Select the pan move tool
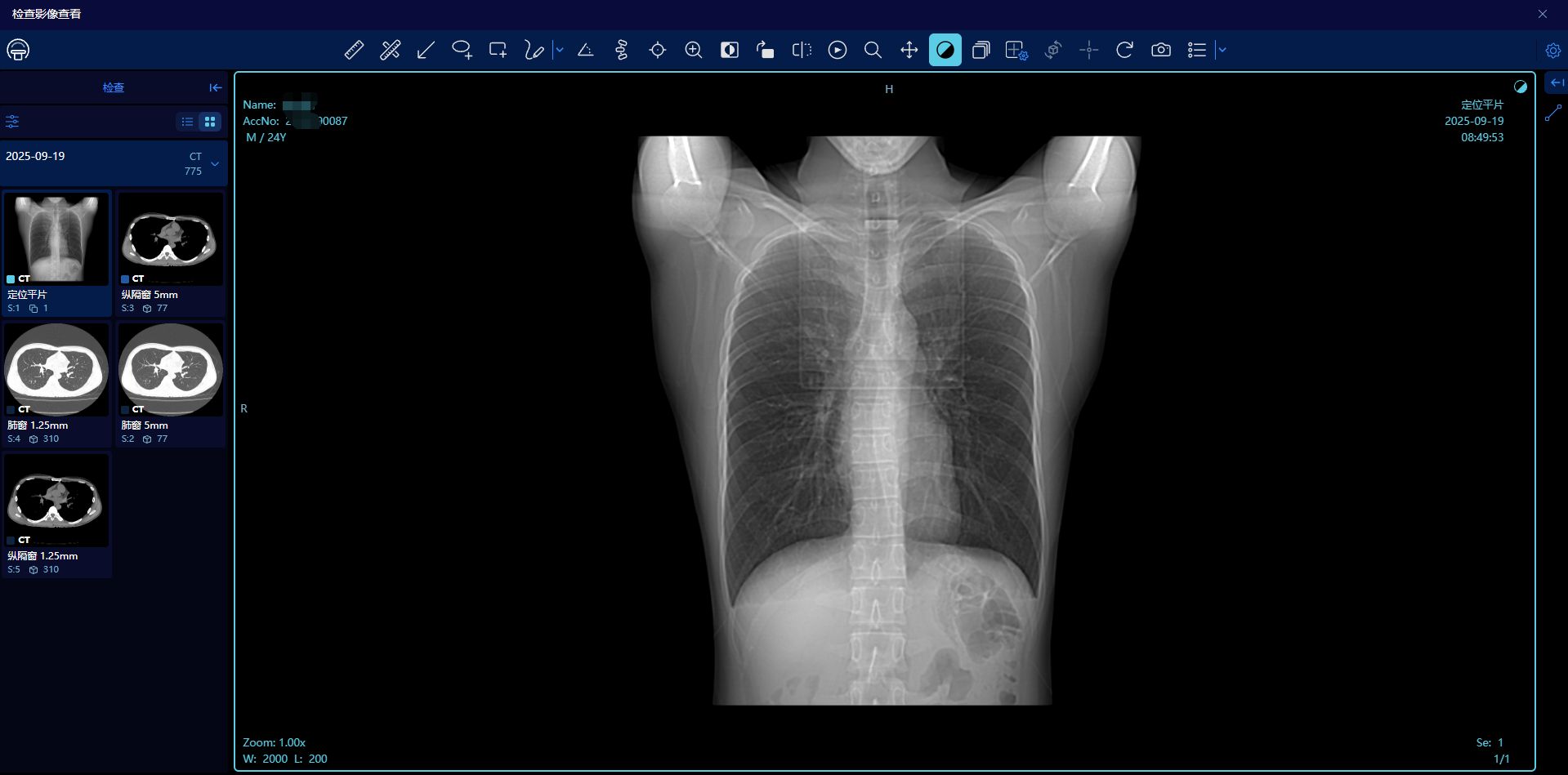This screenshot has width=1568, height=775. tap(909, 50)
